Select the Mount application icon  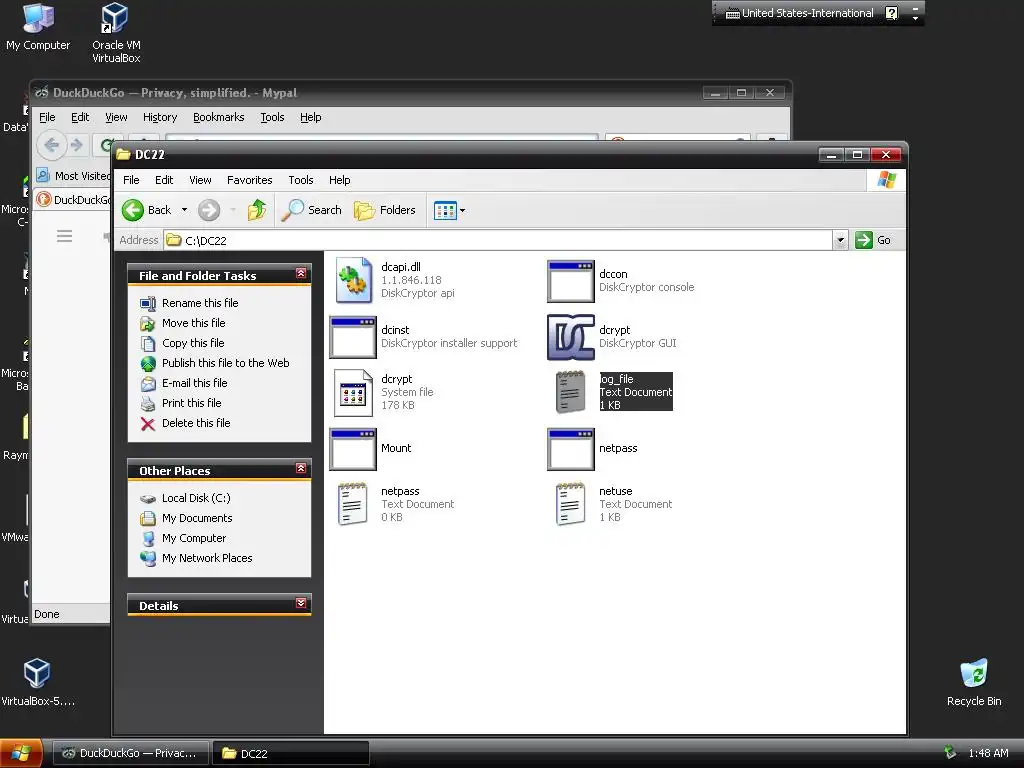(x=353, y=449)
